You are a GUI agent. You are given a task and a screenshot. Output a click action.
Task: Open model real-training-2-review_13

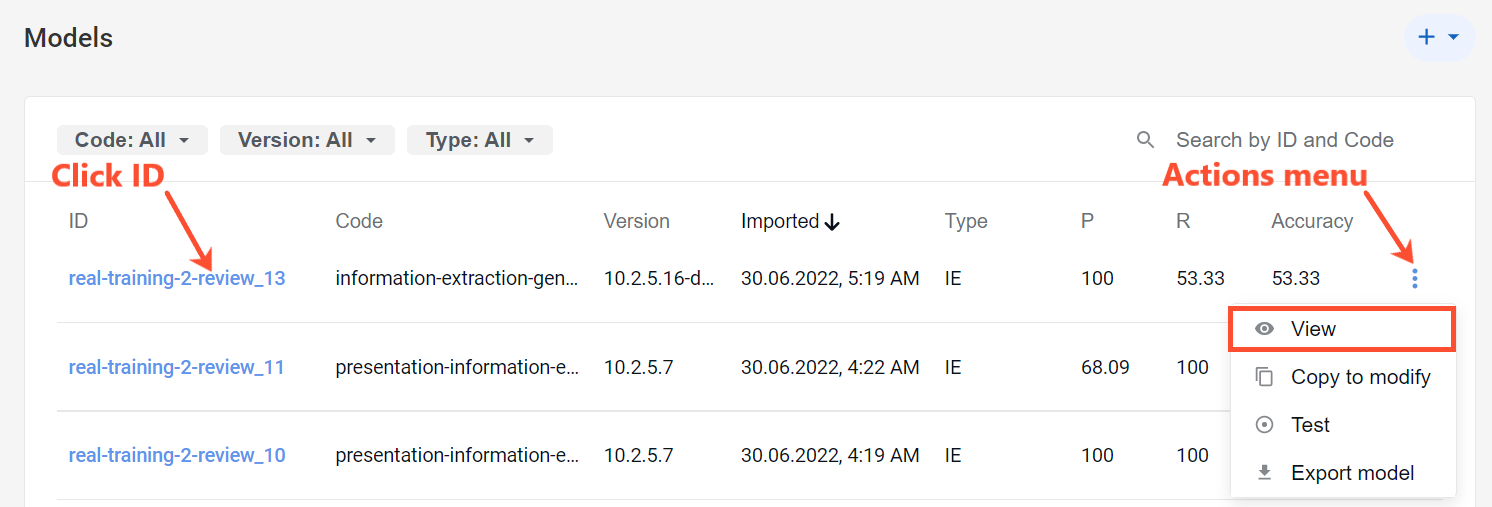[177, 278]
